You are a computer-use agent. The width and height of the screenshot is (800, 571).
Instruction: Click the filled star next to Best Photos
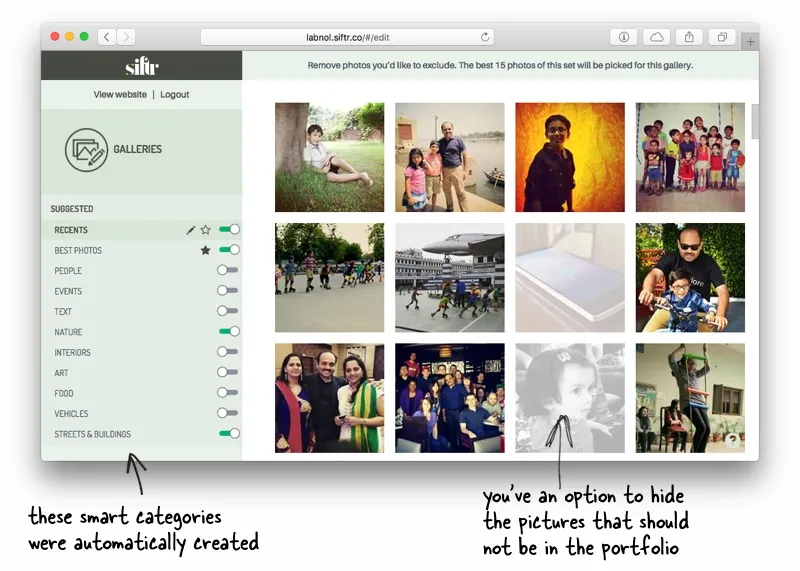point(205,250)
